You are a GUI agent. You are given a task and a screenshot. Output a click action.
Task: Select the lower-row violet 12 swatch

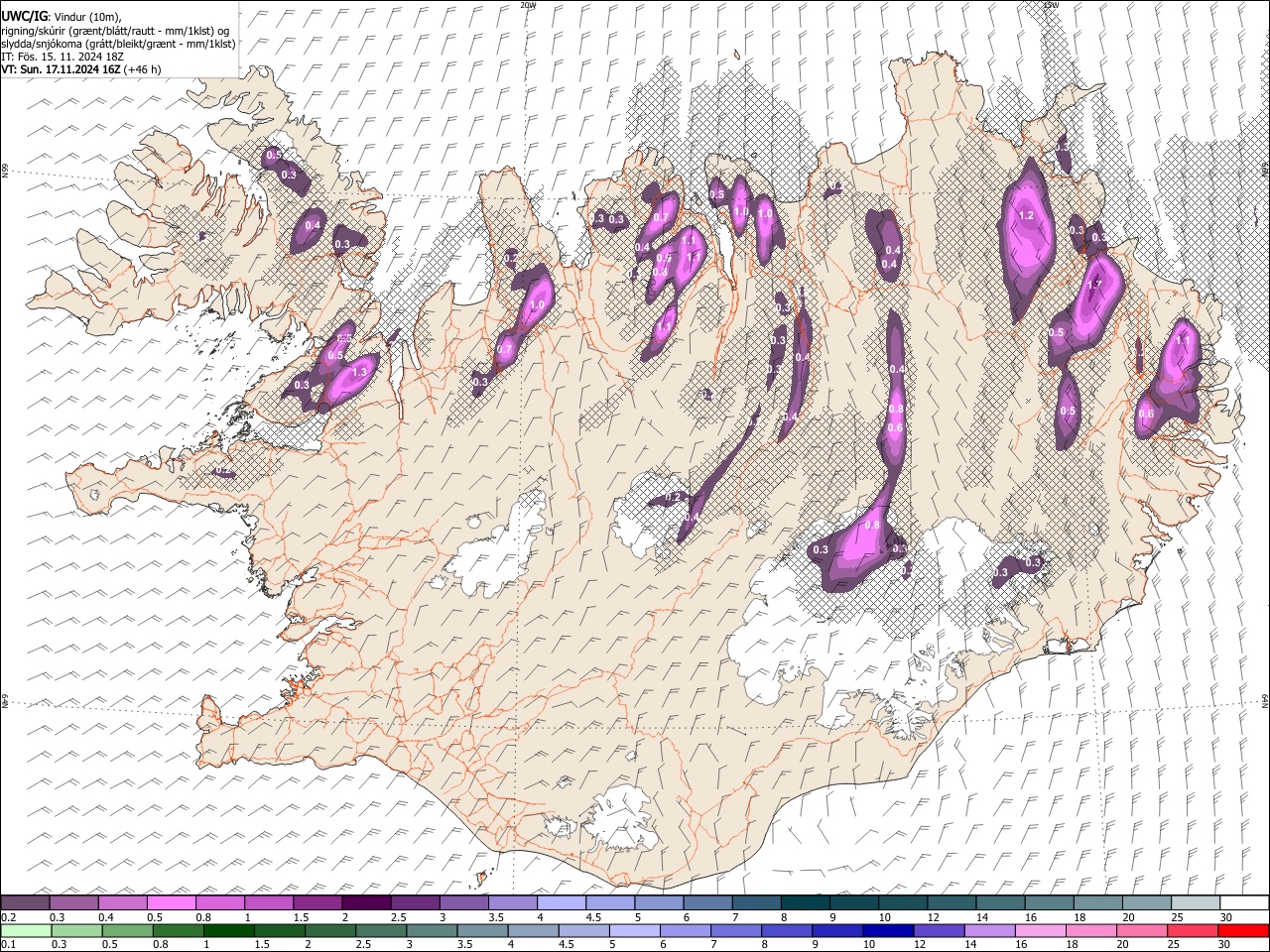point(939,930)
